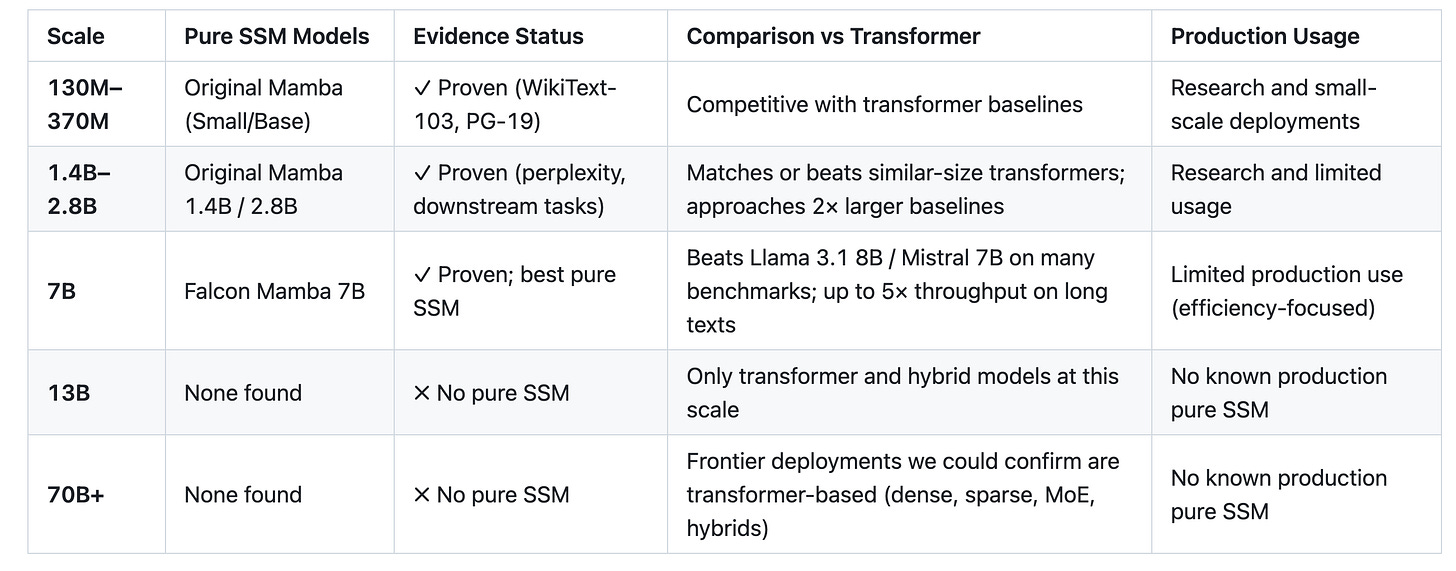Select the 130M–370M scale cell

(x=84, y=104)
